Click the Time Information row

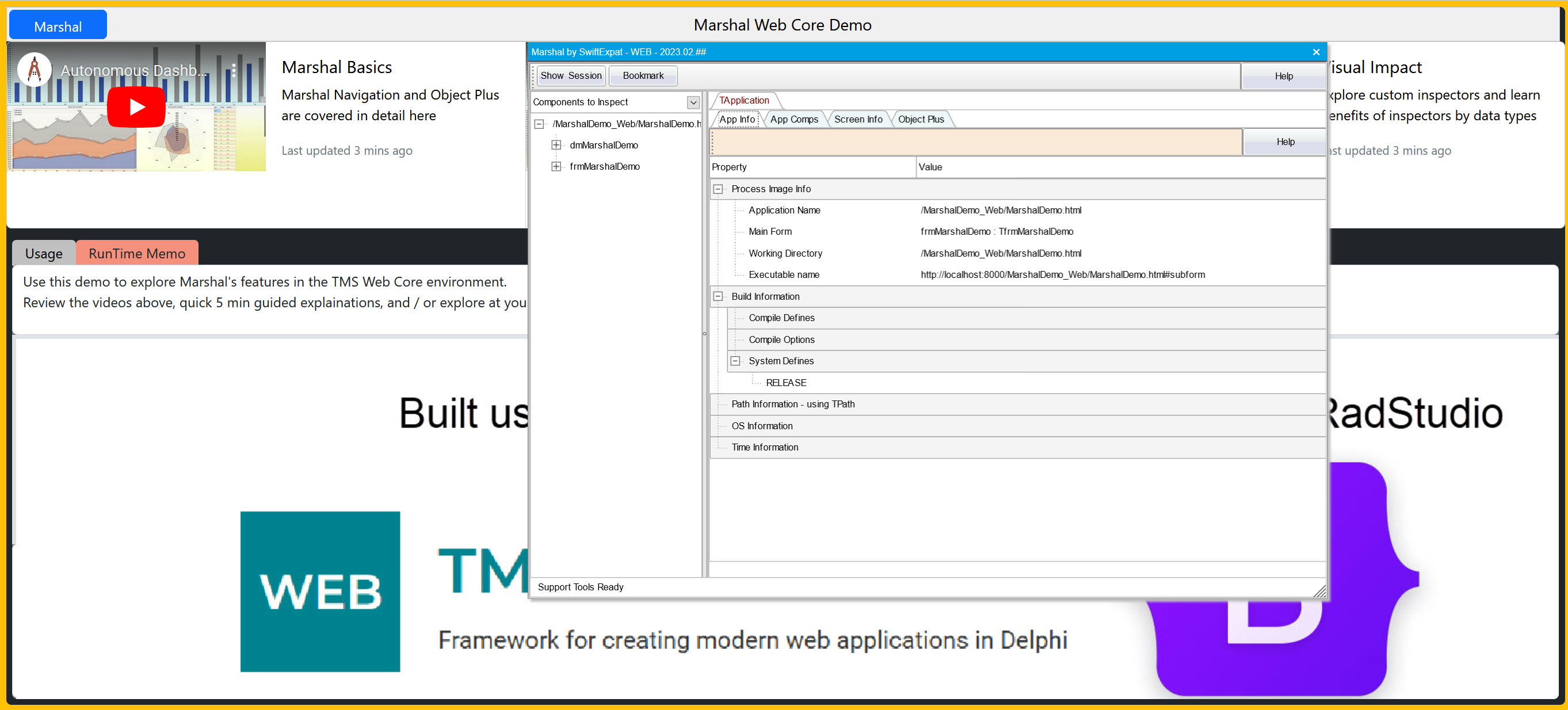tap(1018, 447)
